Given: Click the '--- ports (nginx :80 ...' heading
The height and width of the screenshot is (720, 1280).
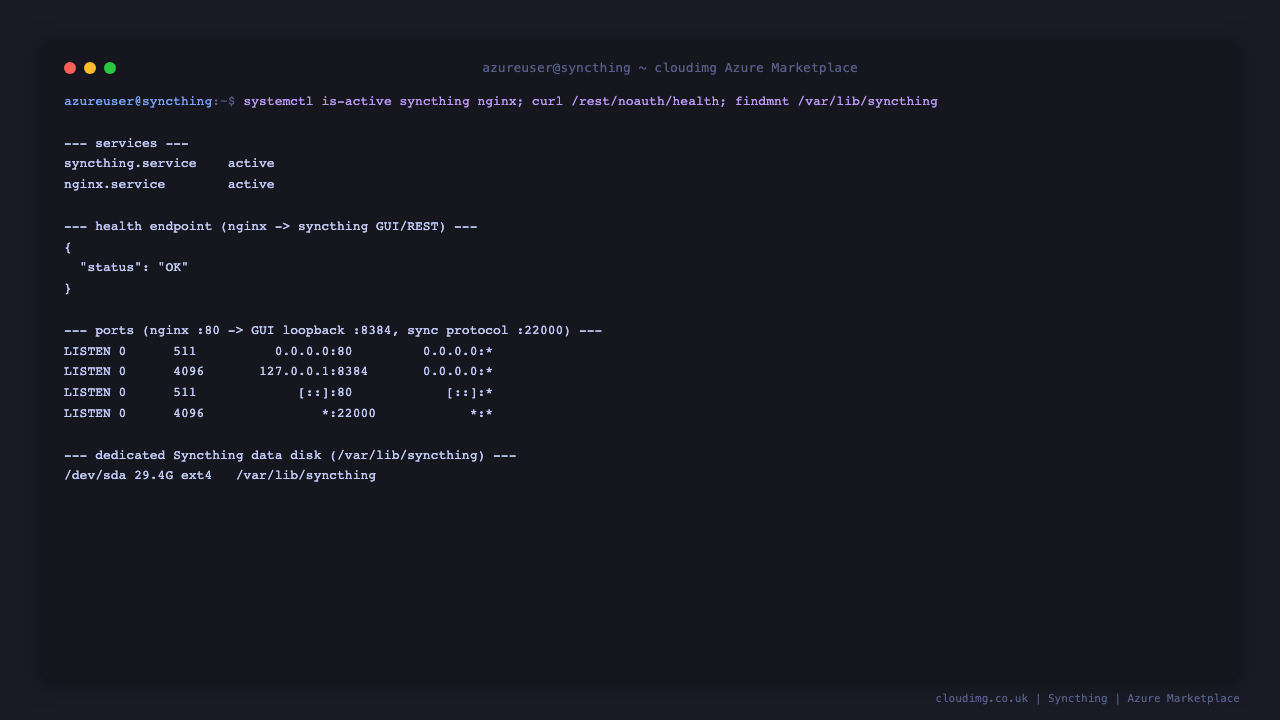Looking at the screenshot, I should click(333, 330).
